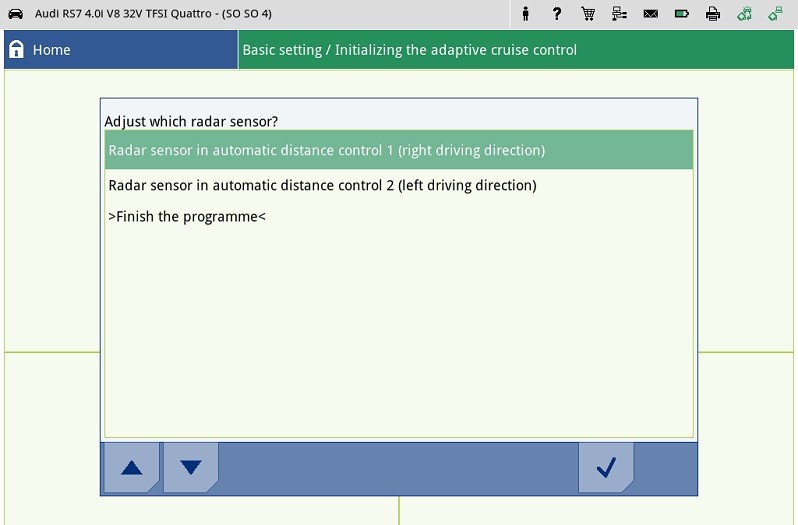Open help via the question mark icon
Image resolution: width=798 pixels, height=525 pixels.
click(x=557, y=14)
